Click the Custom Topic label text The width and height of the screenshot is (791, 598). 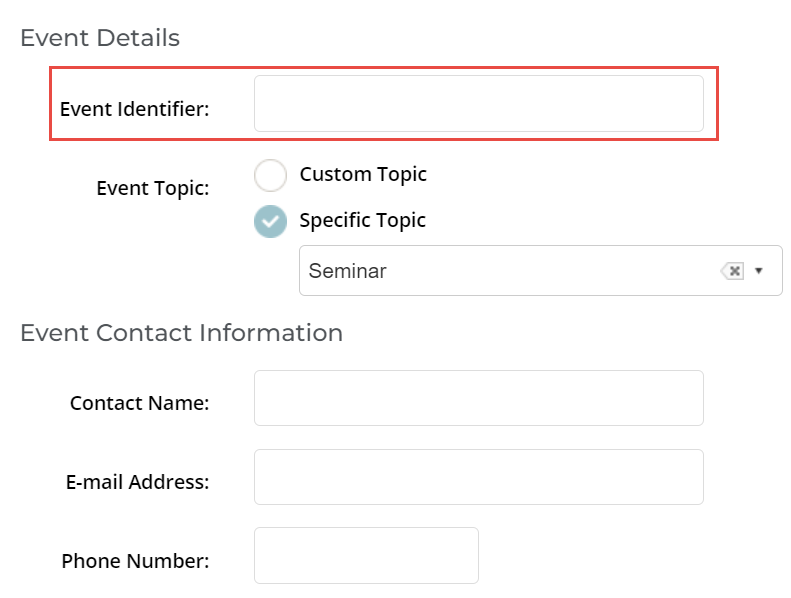pyautogui.click(x=363, y=175)
